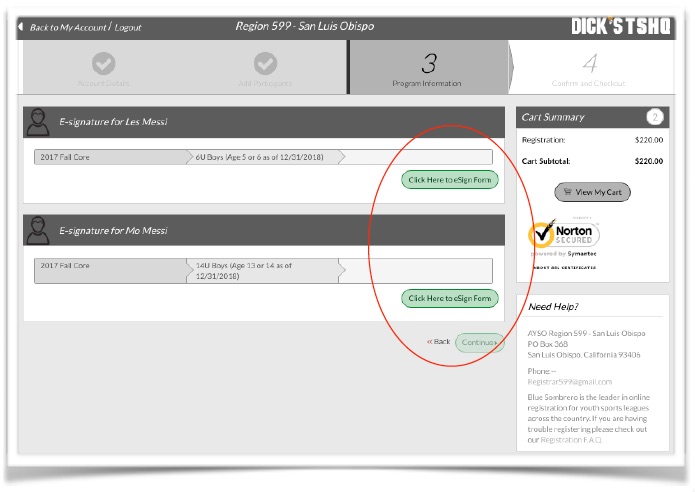Click the back arrow icon in the header
Screen dimensions: 695x492
tap(21, 27)
